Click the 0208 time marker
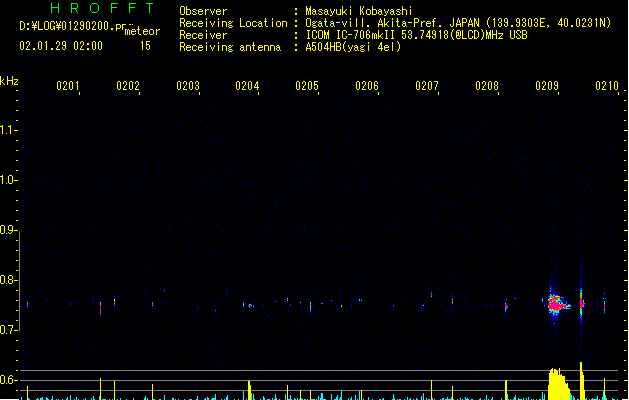629x400 pixels. (487, 86)
